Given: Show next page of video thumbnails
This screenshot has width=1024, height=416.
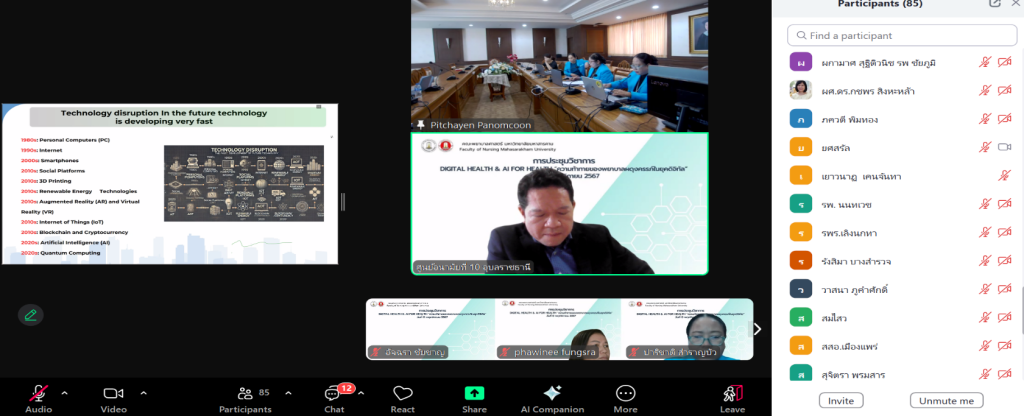Looking at the screenshot, I should [758, 329].
